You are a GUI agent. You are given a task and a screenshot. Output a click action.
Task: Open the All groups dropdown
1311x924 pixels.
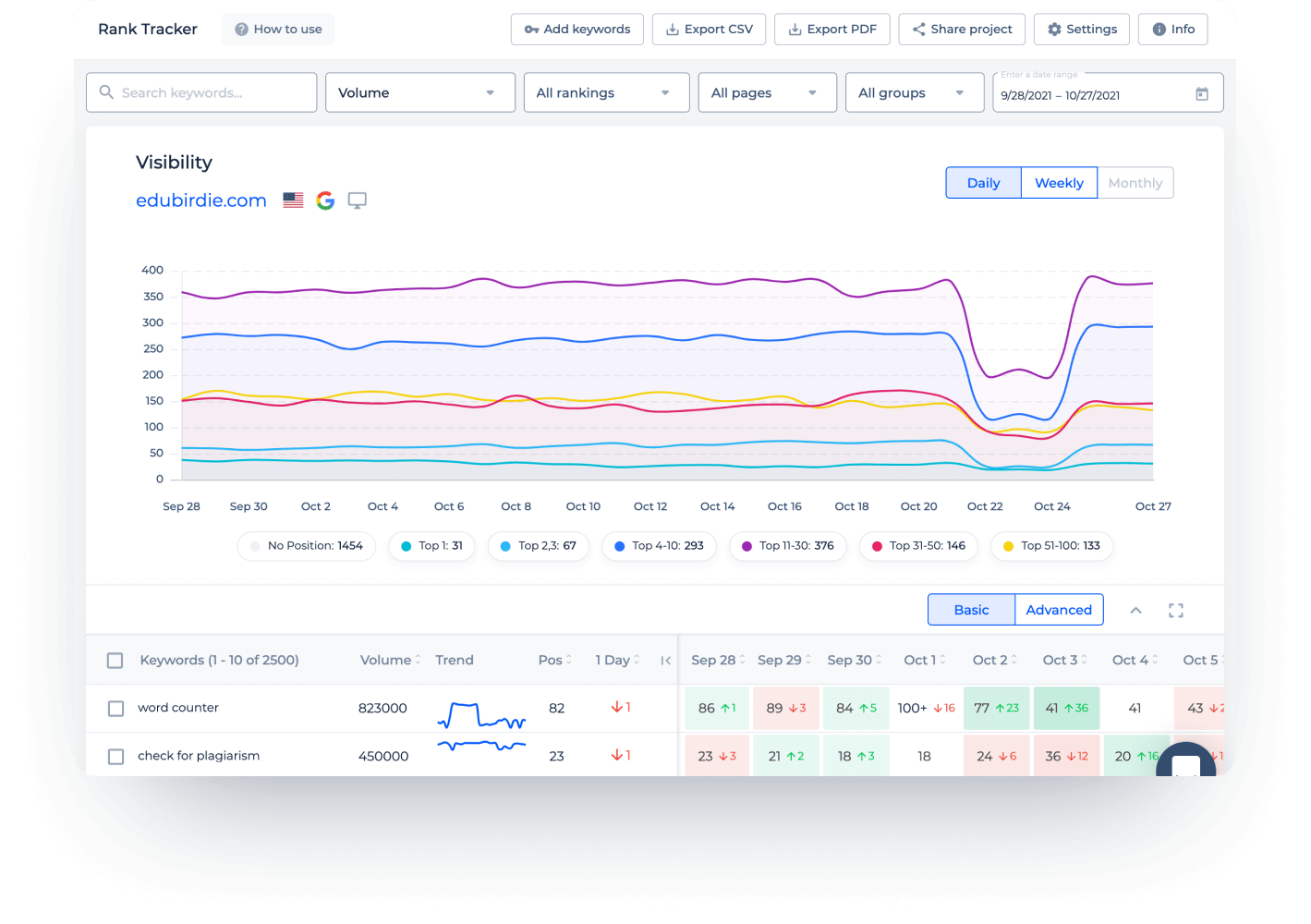tap(915, 92)
